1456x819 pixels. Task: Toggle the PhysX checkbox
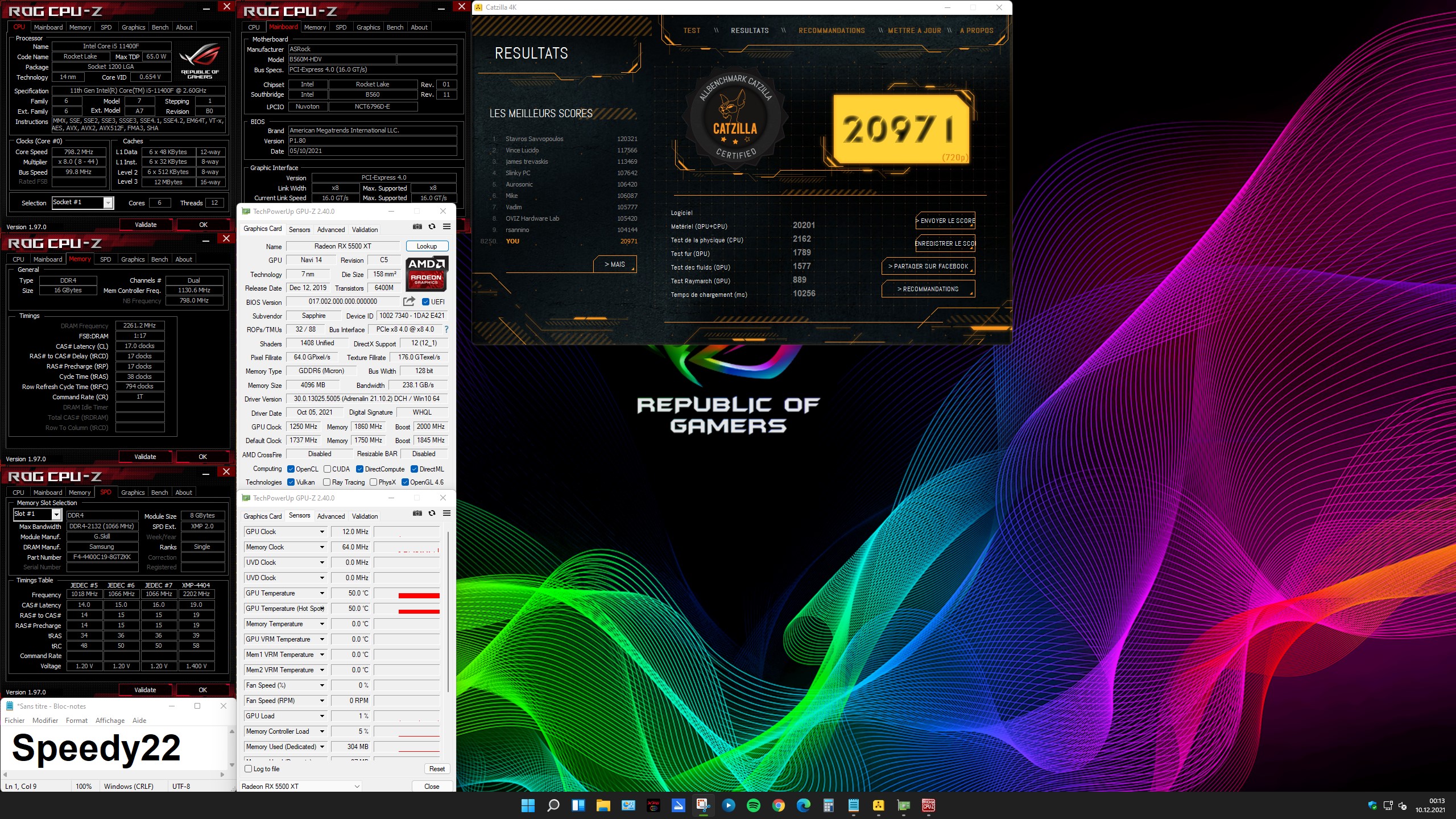tap(374, 482)
